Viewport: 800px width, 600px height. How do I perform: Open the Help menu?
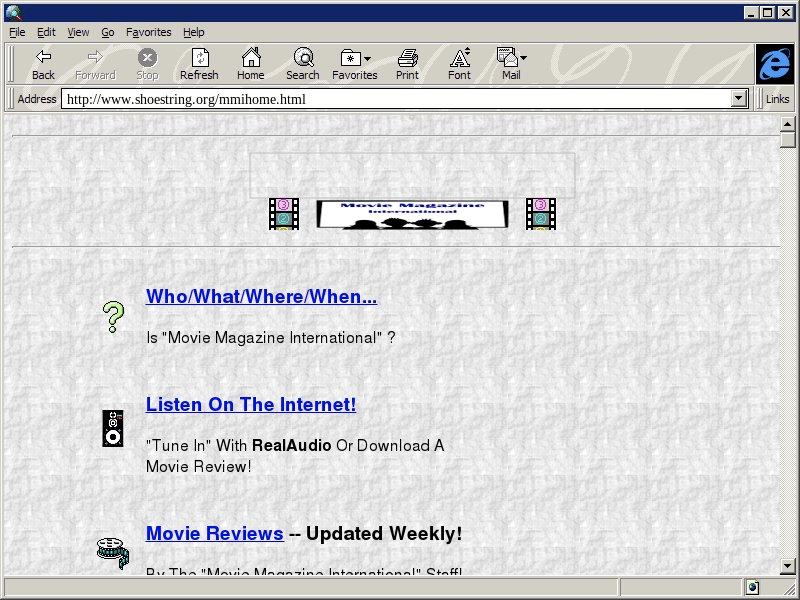[193, 32]
